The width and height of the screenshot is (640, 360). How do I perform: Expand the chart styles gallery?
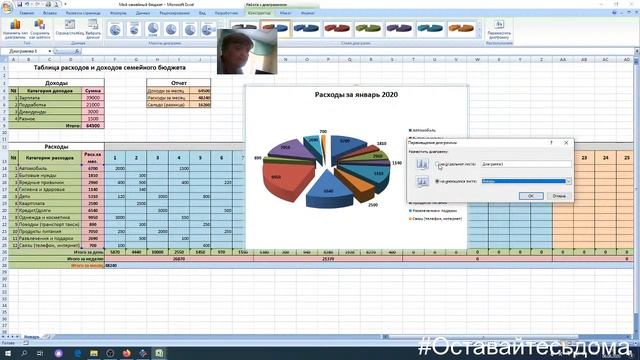click(479, 36)
